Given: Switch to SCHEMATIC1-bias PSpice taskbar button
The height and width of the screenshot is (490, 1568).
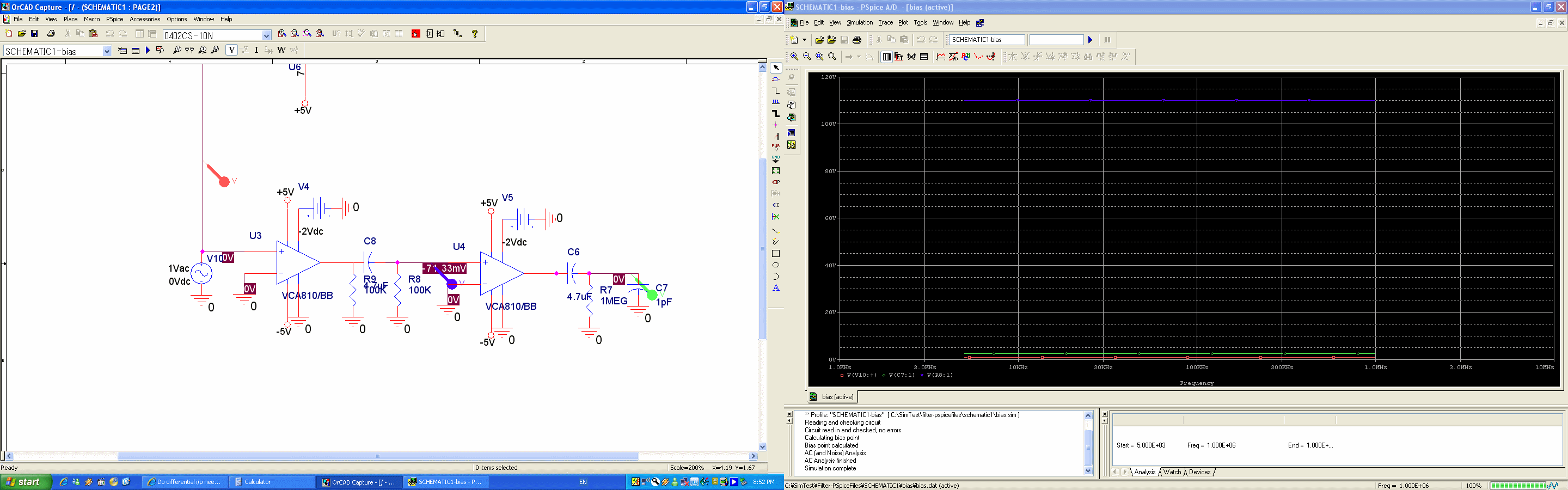Looking at the screenshot, I should 447,482.
